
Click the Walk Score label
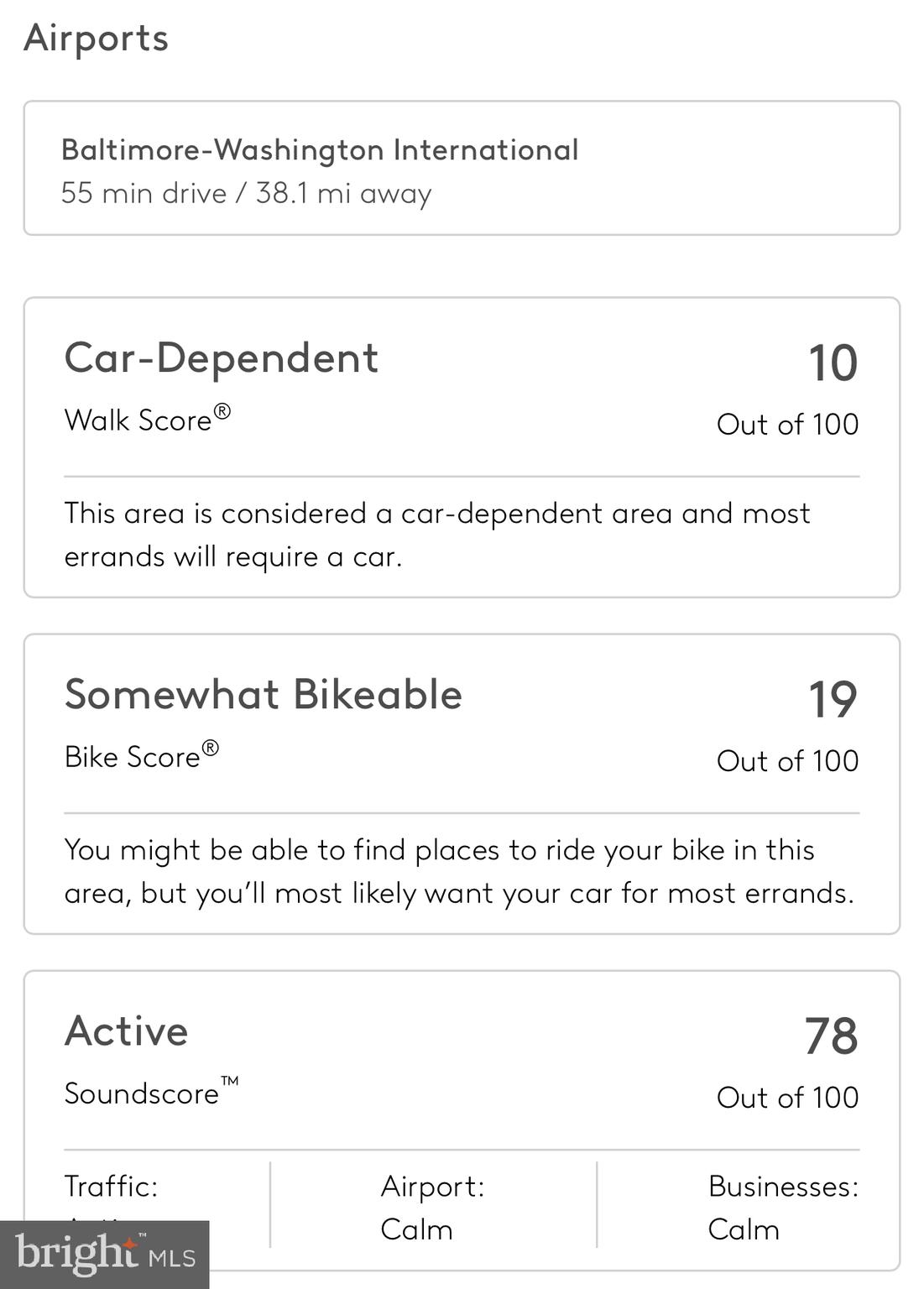(x=147, y=420)
